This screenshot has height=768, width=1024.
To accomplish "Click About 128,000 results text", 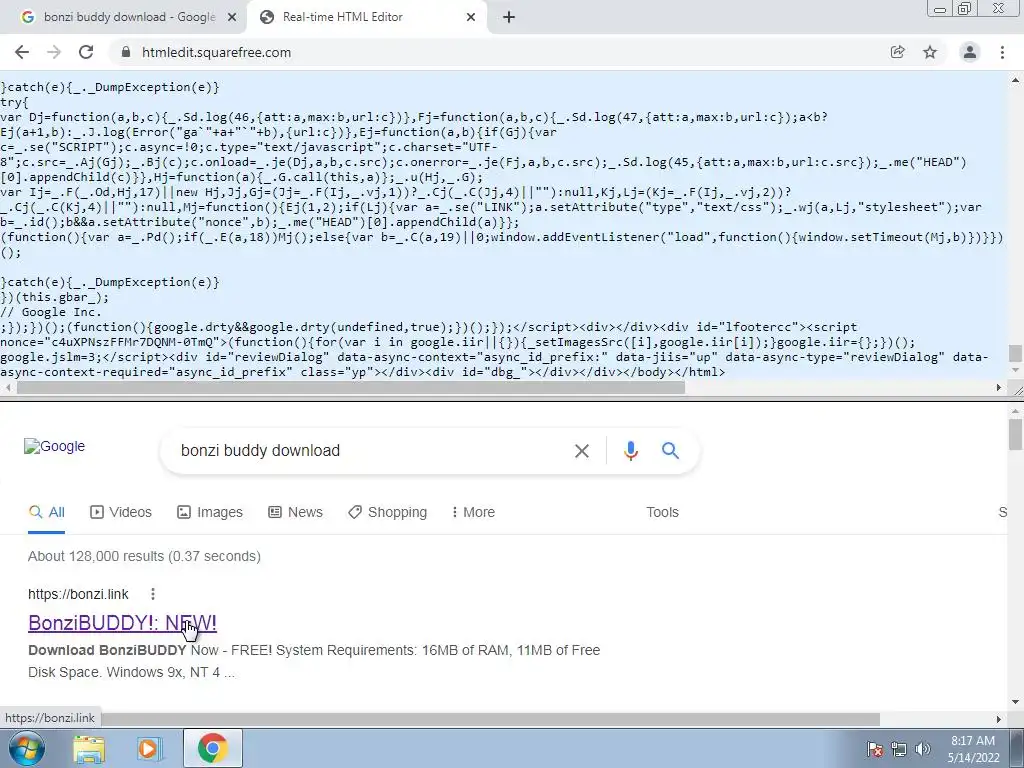I will [x=144, y=556].
